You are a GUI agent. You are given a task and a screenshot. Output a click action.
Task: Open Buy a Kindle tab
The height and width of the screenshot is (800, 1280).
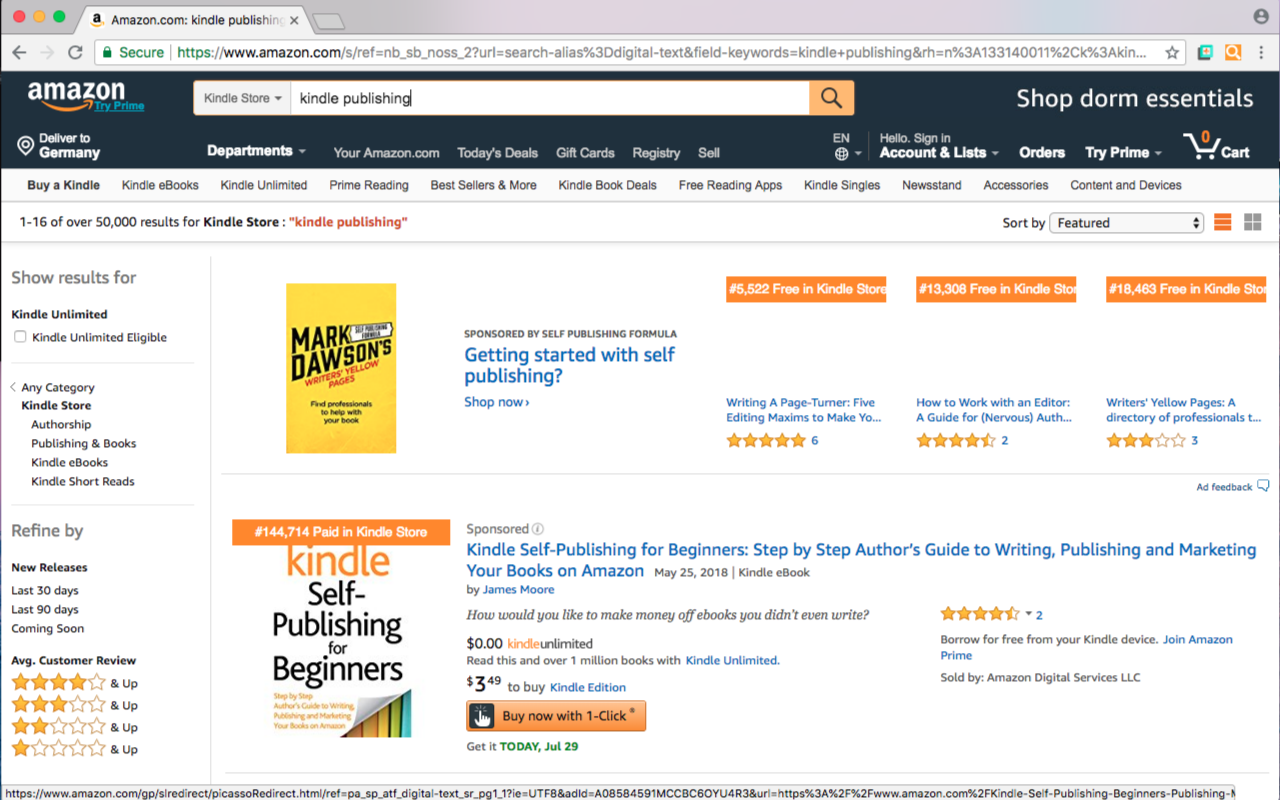63,185
